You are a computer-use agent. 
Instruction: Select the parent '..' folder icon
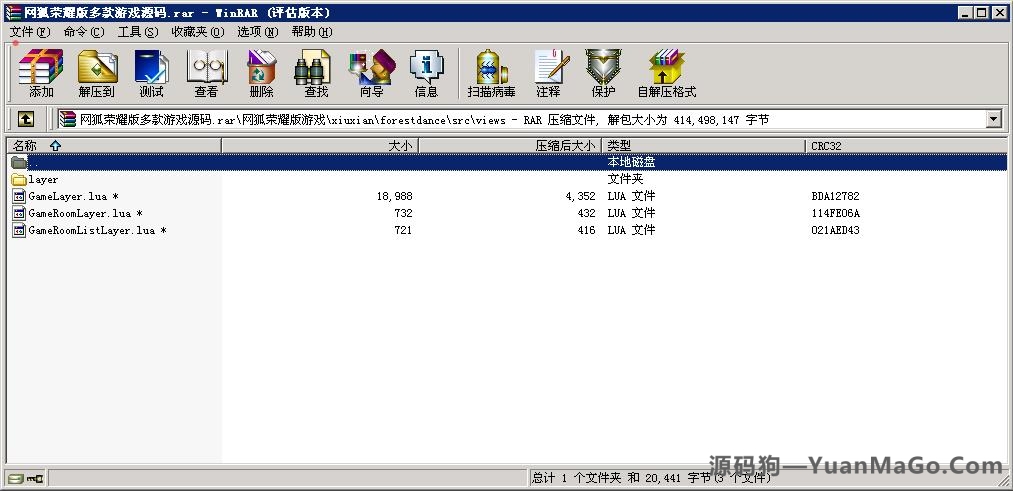(x=19, y=162)
